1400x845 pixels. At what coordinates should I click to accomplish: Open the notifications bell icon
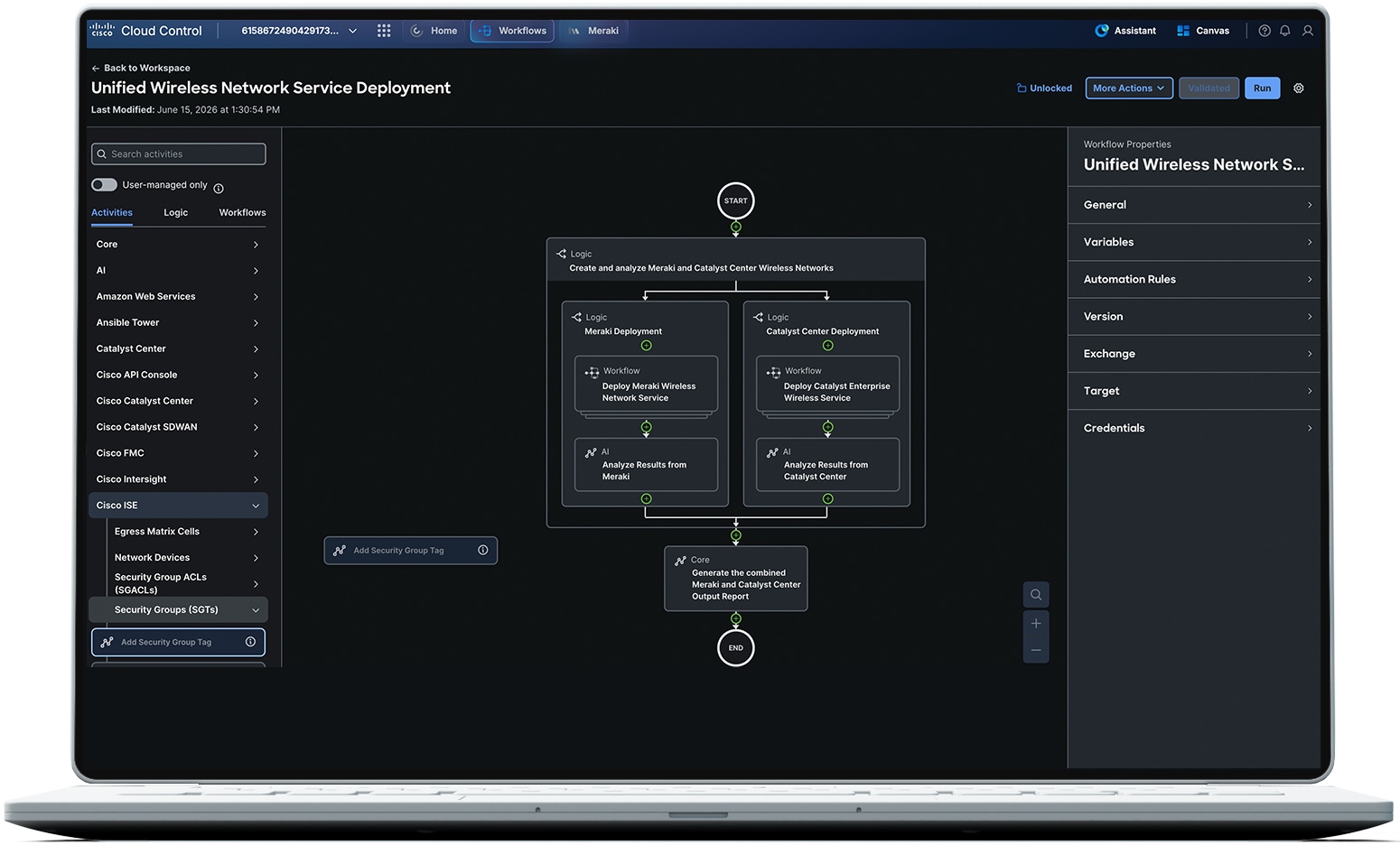(1285, 31)
